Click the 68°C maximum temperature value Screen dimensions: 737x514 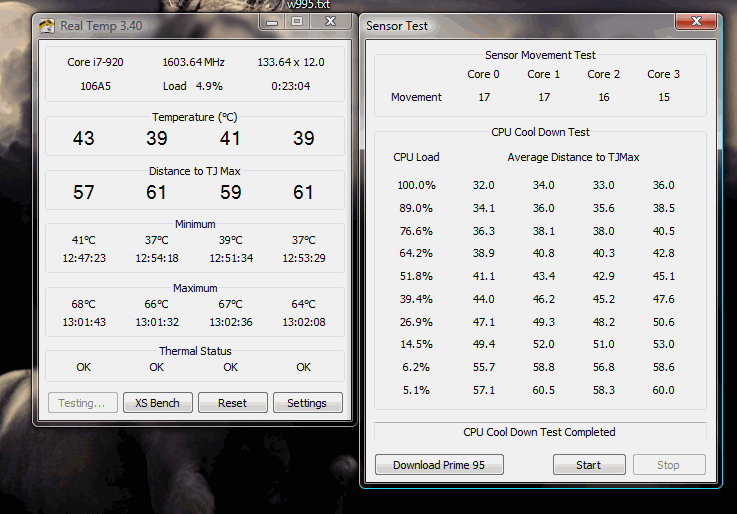coord(84,304)
